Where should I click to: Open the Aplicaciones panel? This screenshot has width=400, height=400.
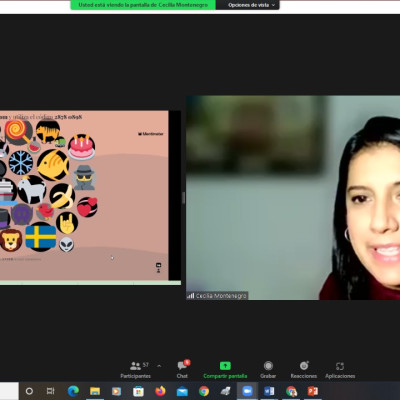(x=340, y=370)
